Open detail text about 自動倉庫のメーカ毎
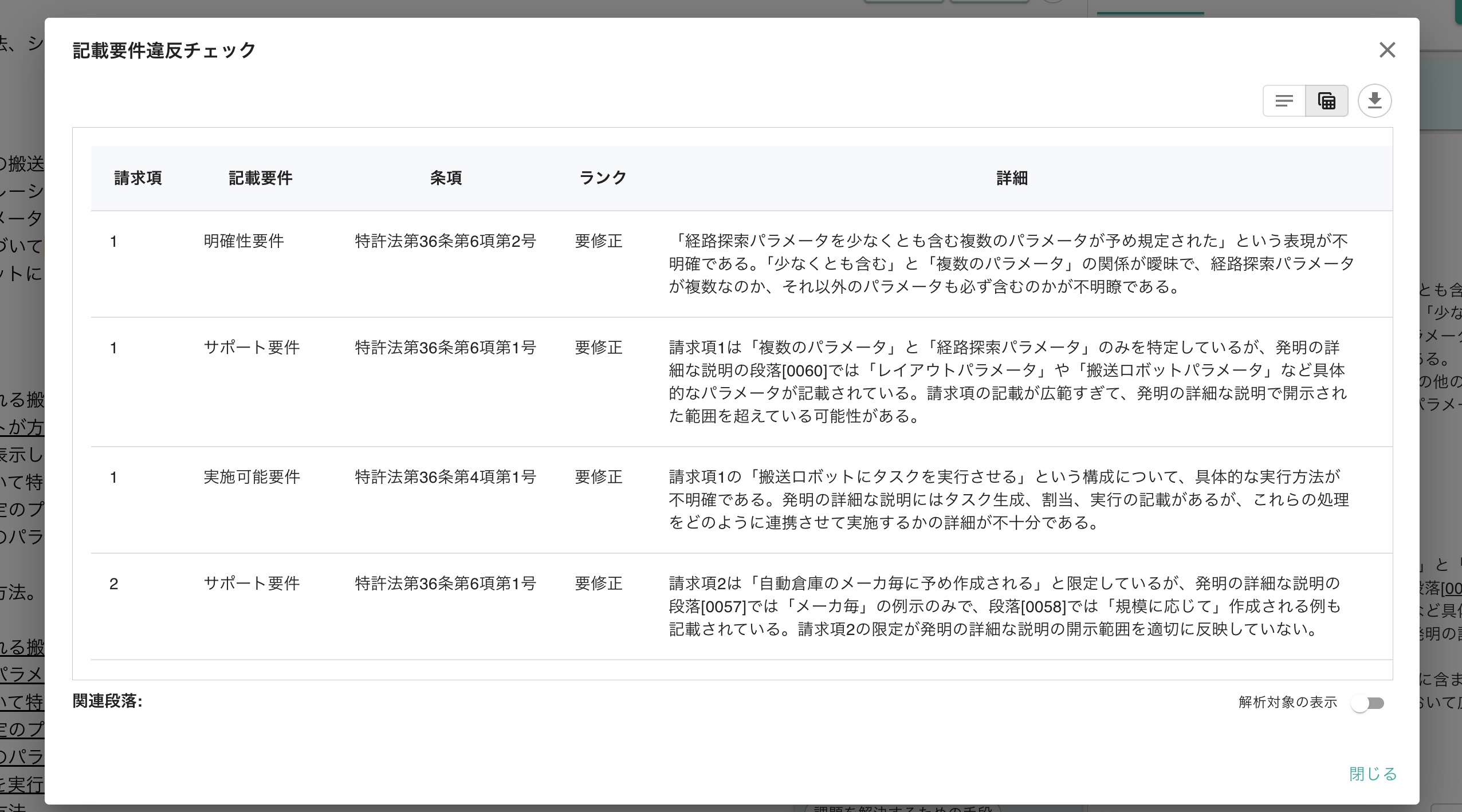Viewport: 1462px width, 812px height. click(1005, 606)
